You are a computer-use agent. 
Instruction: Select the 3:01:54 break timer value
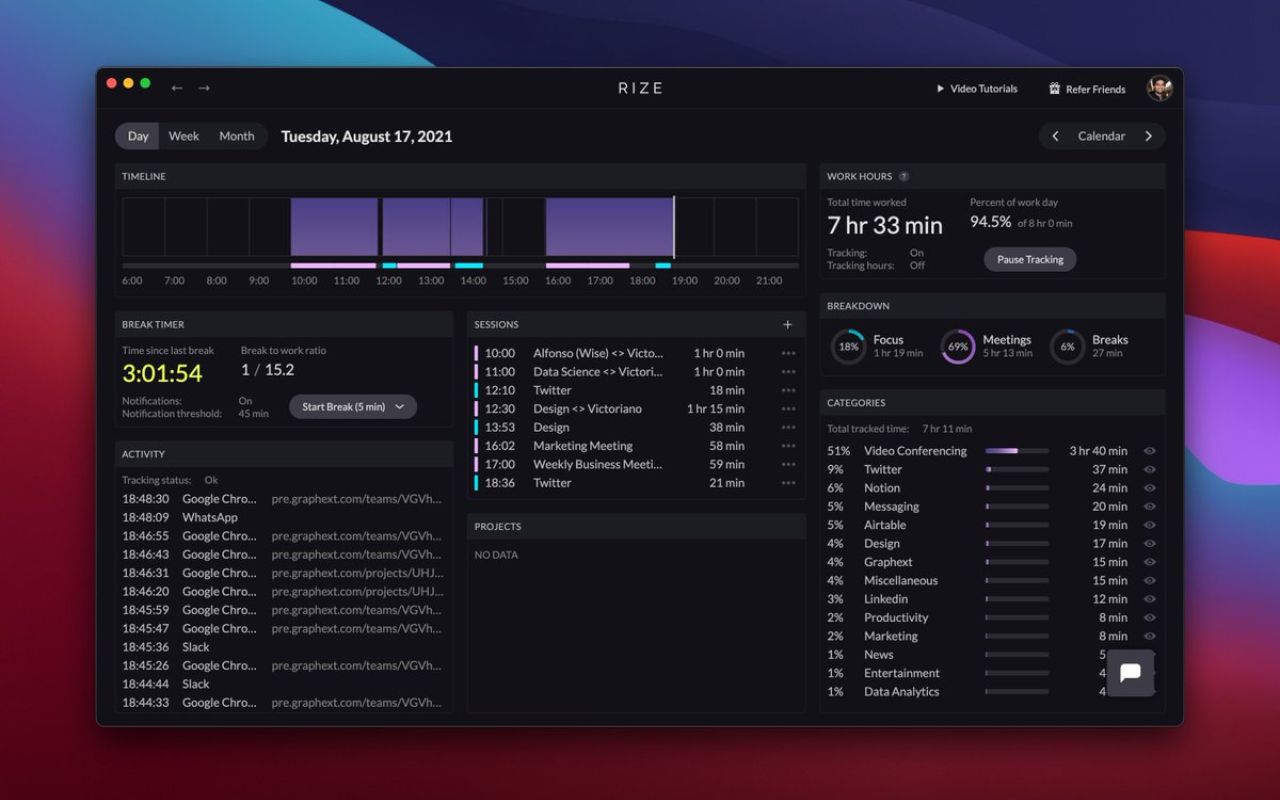click(162, 373)
